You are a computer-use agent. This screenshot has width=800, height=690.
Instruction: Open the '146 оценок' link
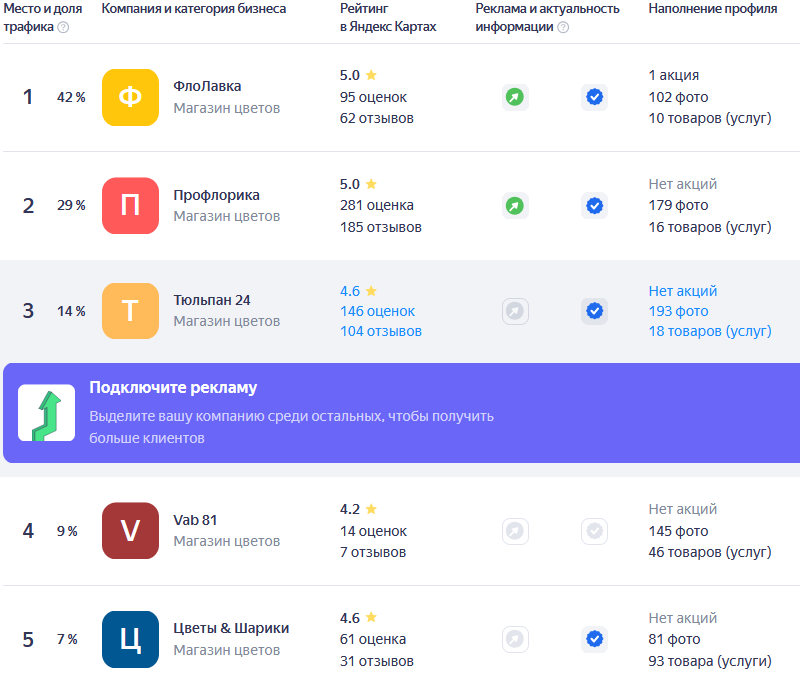378,311
